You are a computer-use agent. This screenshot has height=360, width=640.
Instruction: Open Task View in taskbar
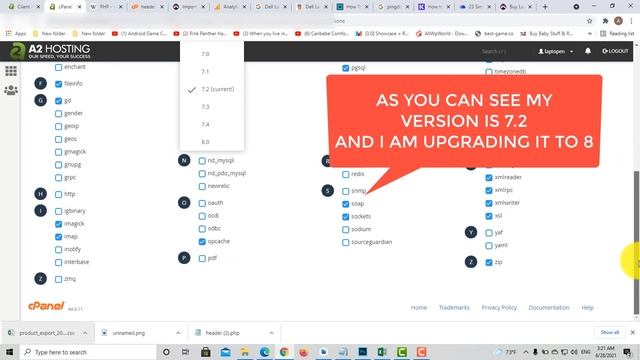(186, 352)
